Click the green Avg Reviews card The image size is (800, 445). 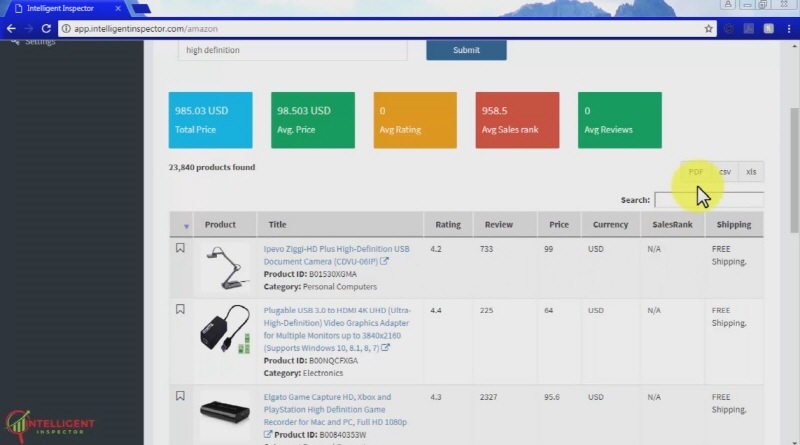point(620,120)
